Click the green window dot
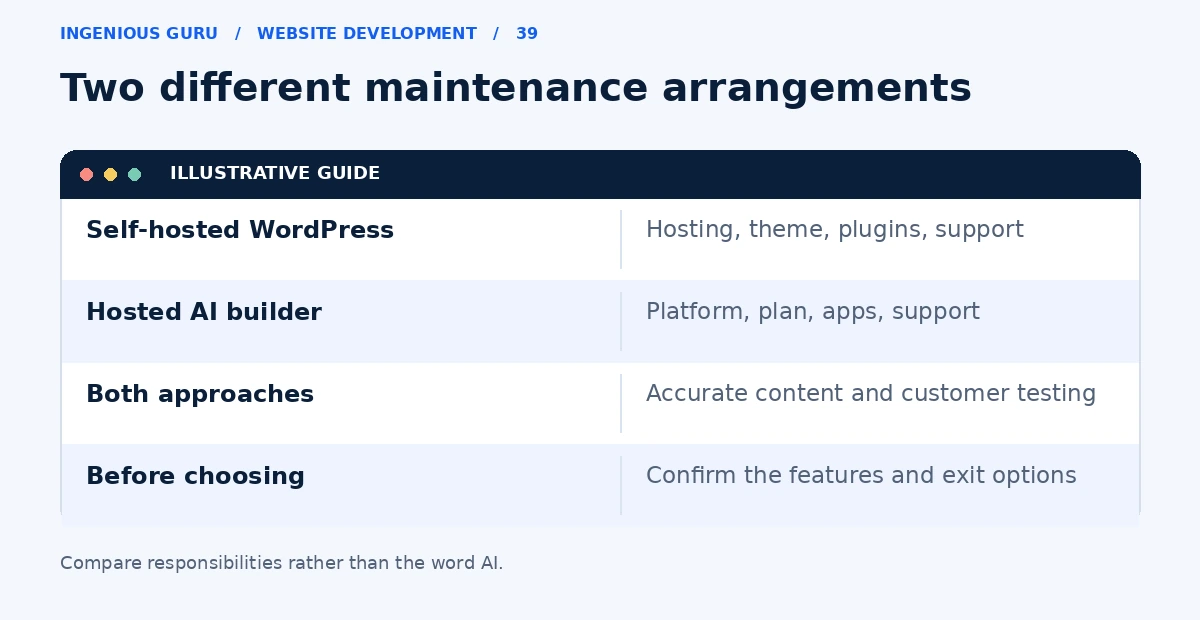This screenshot has width=1200, height=620. pyautogui.click(x=134, y=174)
